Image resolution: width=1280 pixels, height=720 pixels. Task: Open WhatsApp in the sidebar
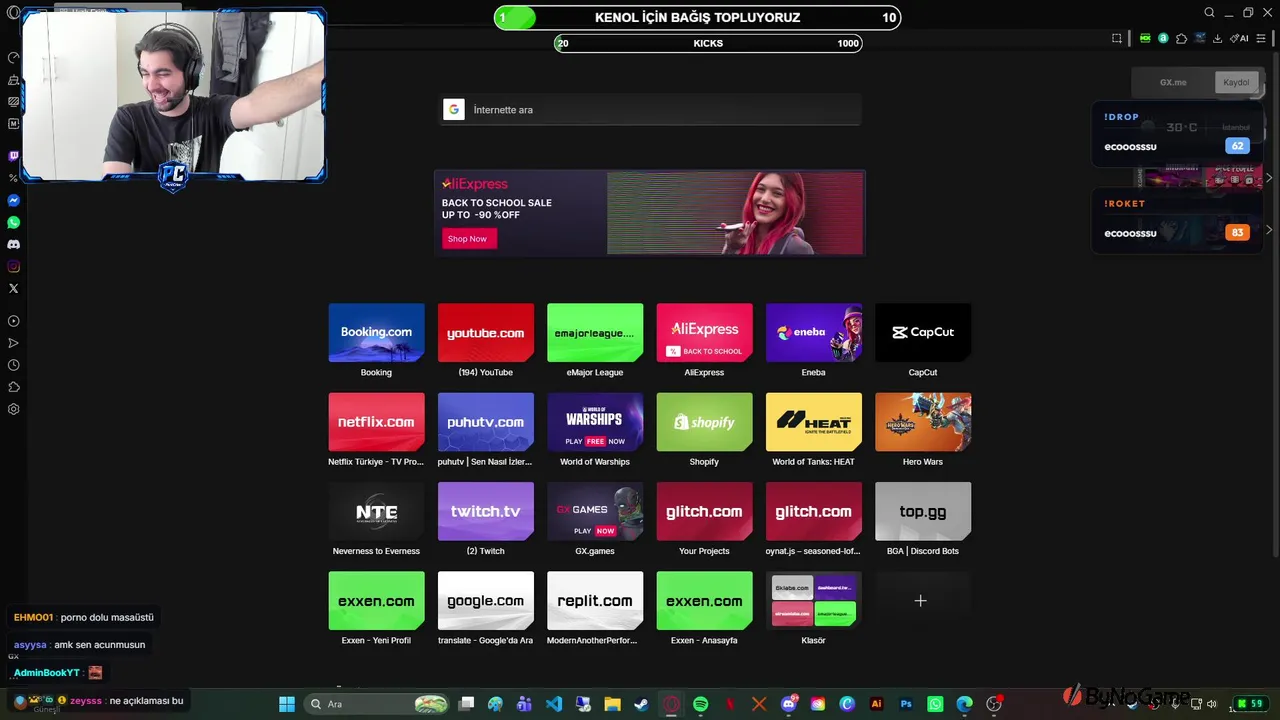click(13, 222)
